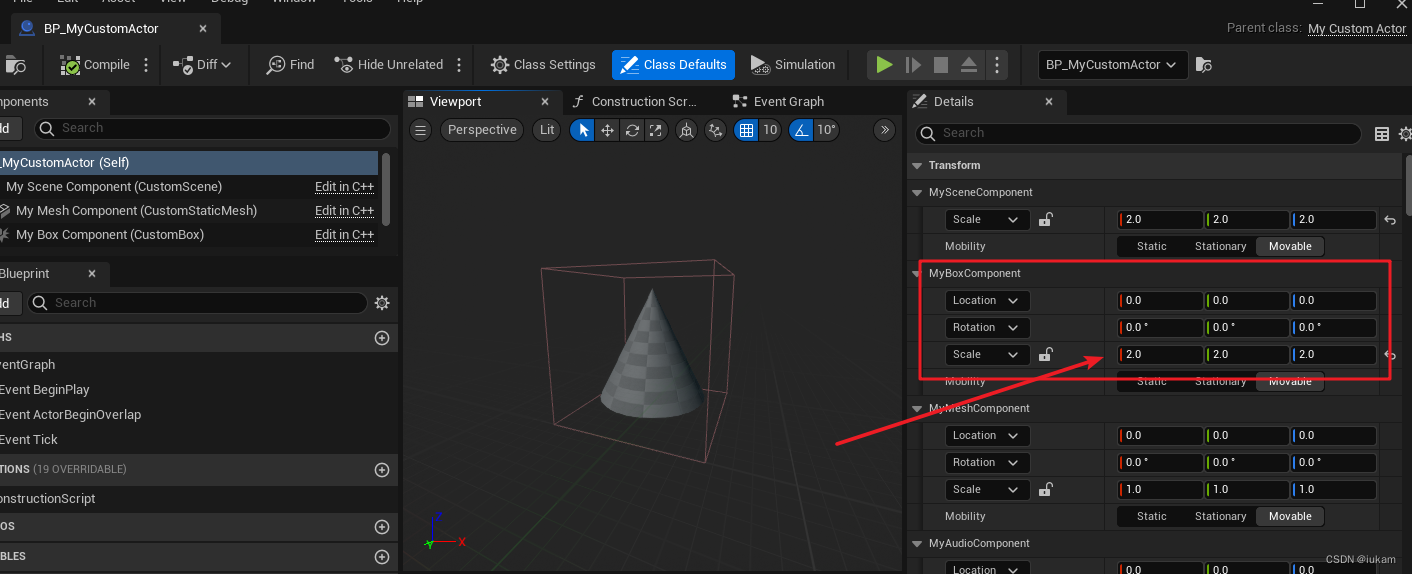
Task: Click the Components search field
Action: pyautogui.click(x=212, y=128)
